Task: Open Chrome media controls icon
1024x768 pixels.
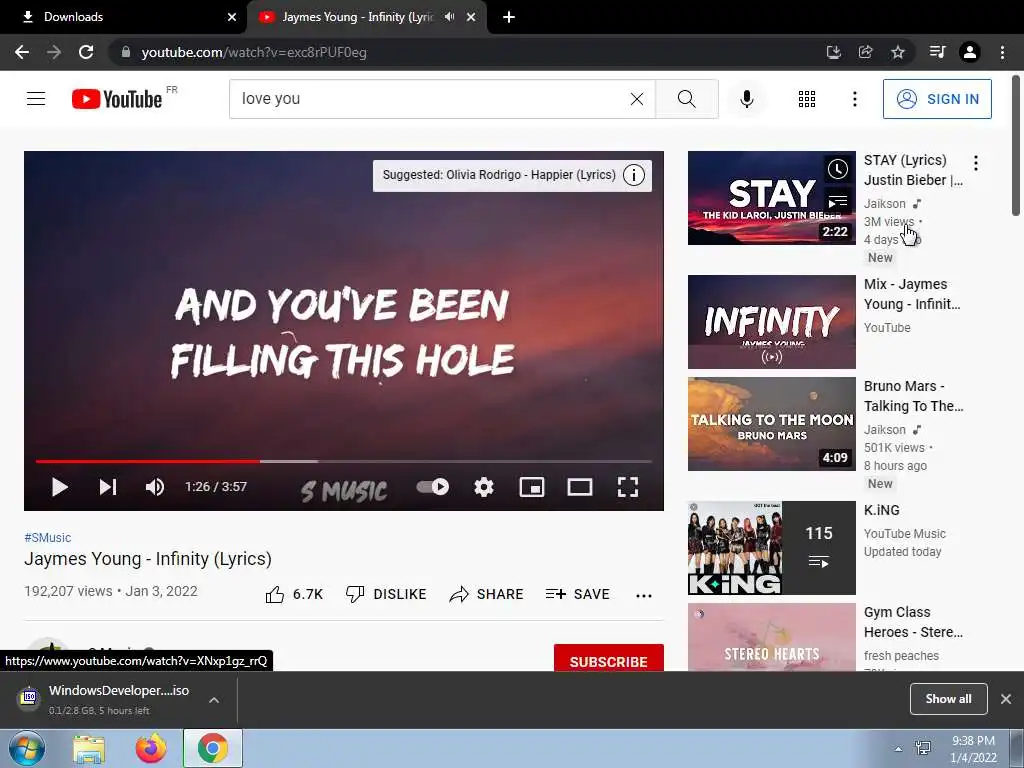Action: pos(937,52)
